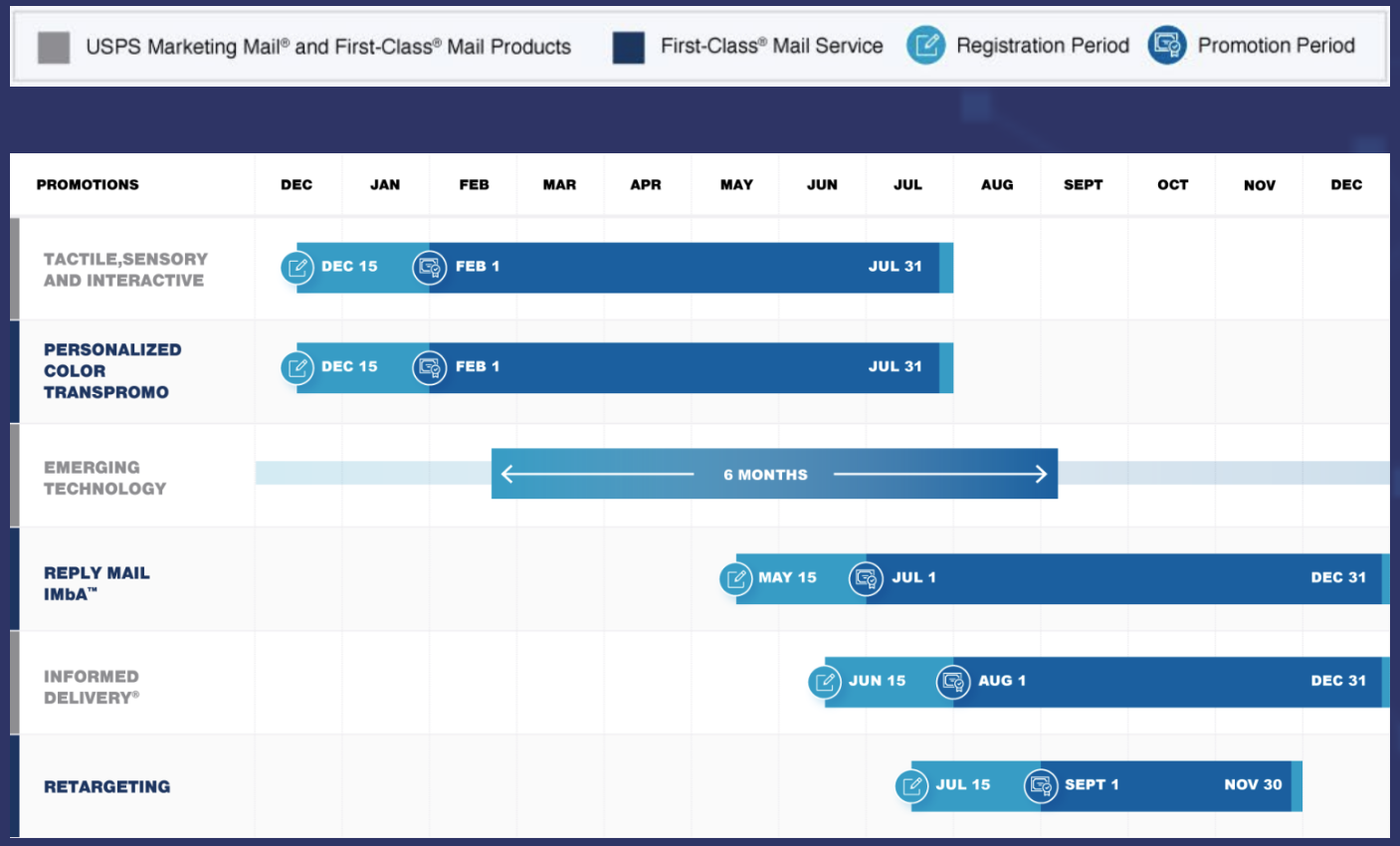Select the AUG month header
The height and width of the screenshot is (846, 1400).
(997, 185)
